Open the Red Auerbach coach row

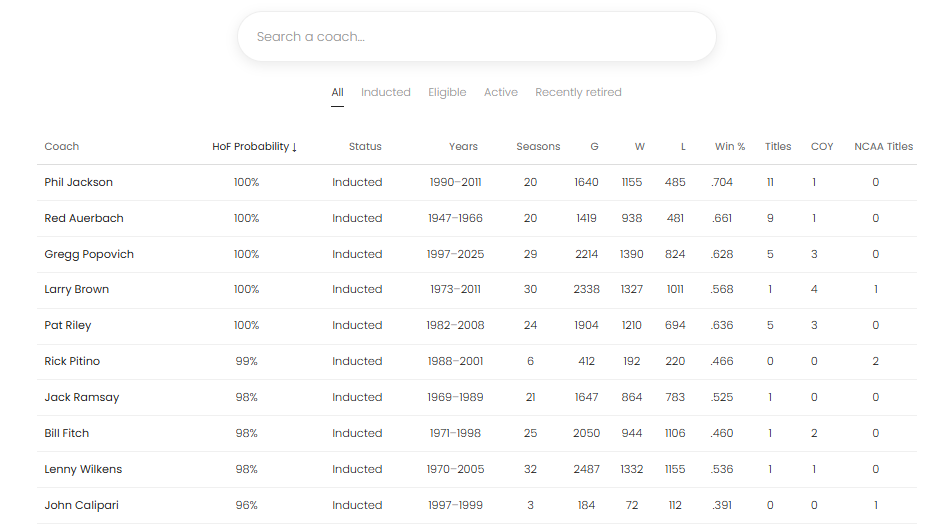tap(477, 218)
